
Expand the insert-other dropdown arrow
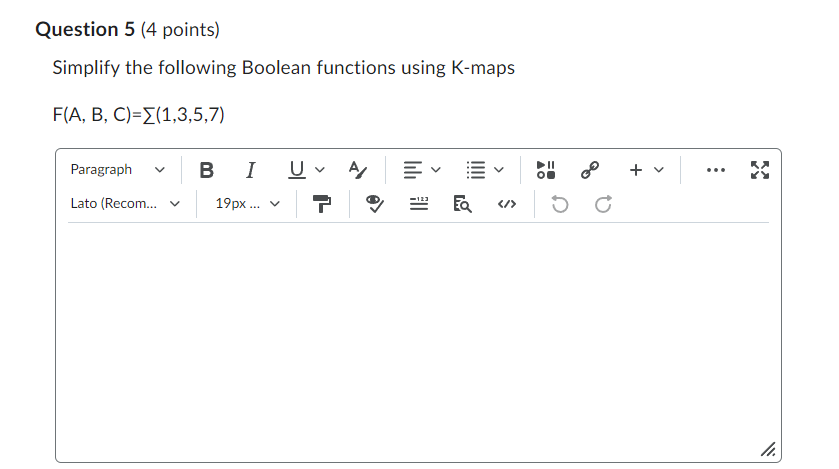point(659,170)
